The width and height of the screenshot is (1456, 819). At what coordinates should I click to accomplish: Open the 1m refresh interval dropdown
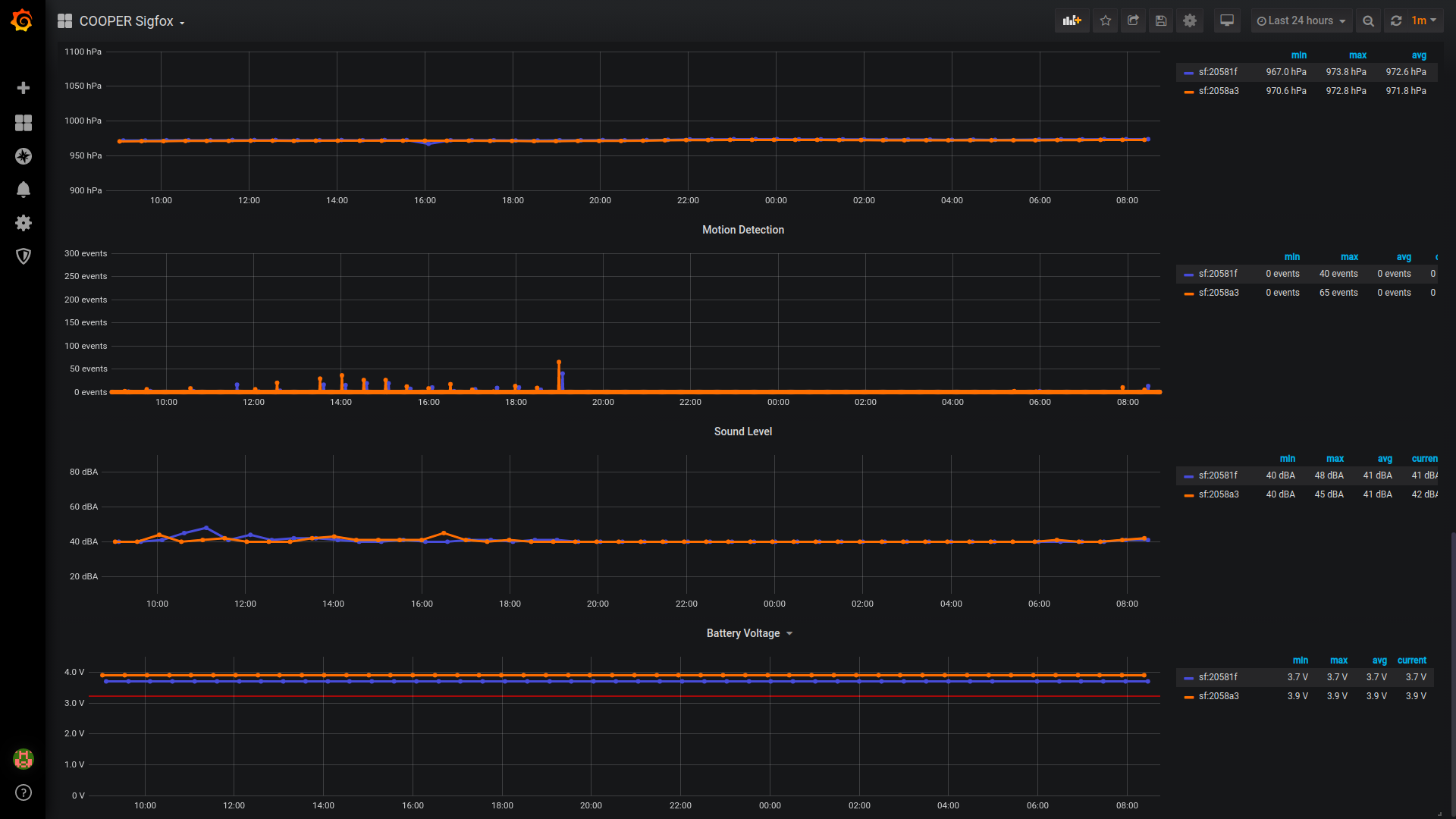pyautogui.click(x=1423, y=20)
